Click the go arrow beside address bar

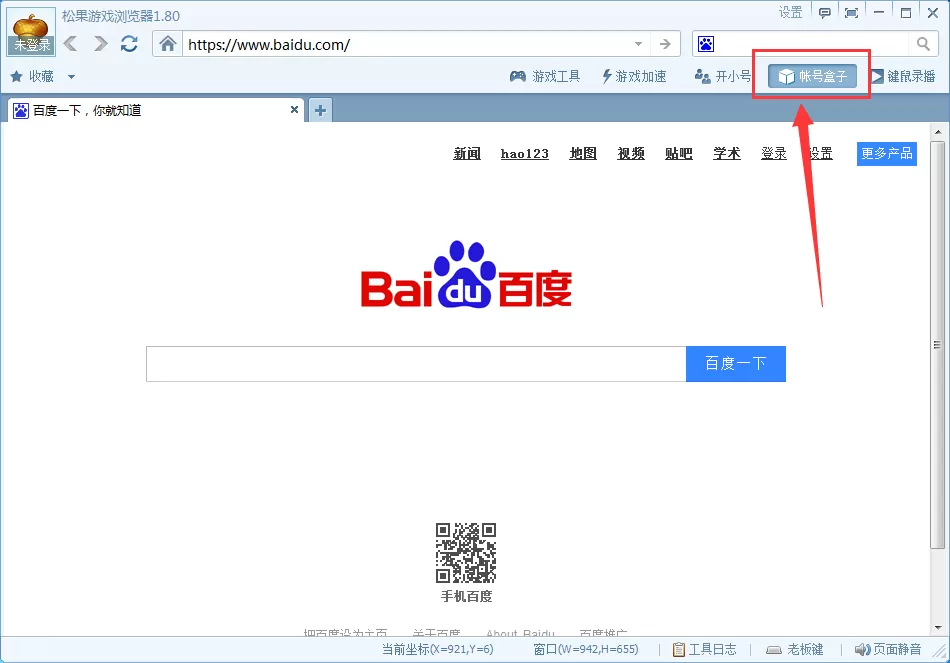click(x=665, y=44)
